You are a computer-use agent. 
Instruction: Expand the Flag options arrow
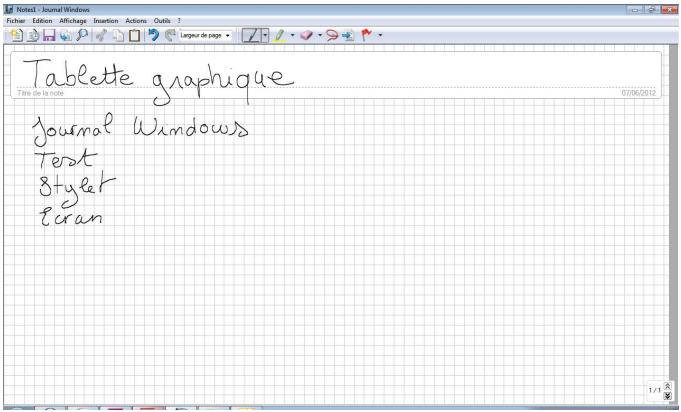pos(380,35)
